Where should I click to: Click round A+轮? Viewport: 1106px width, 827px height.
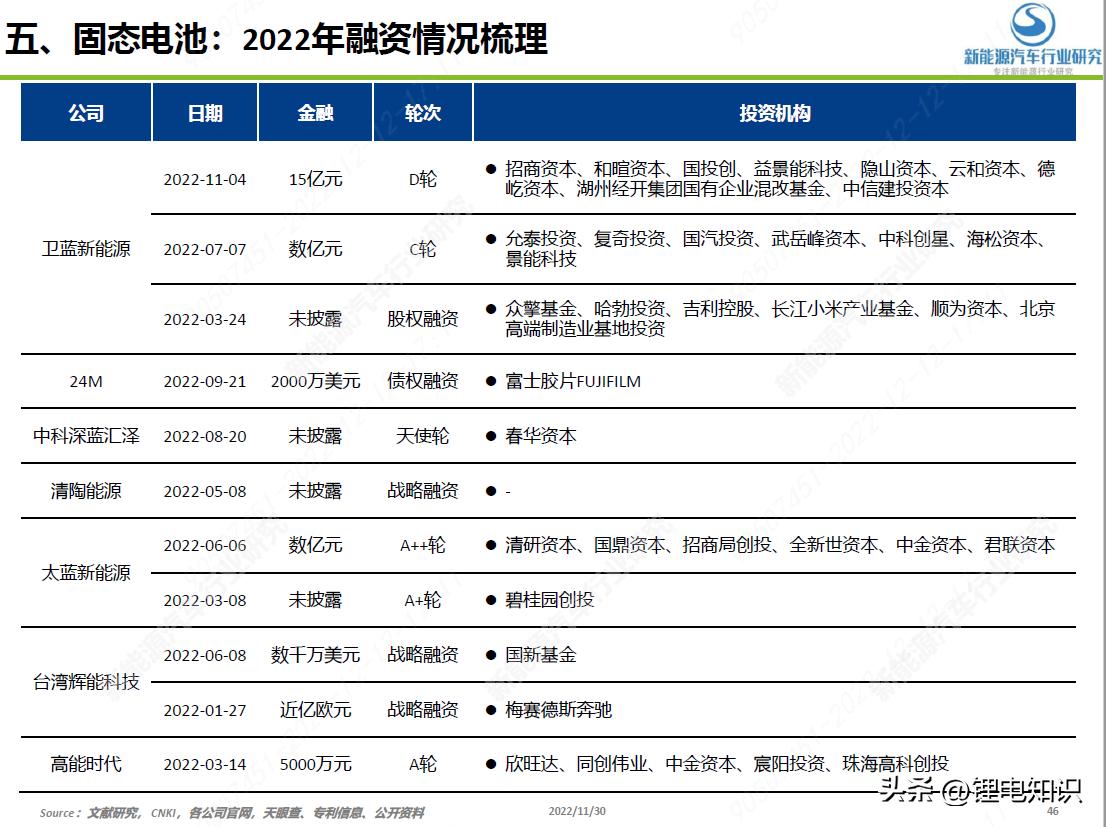pyautogui.click(x=423, y=600)
